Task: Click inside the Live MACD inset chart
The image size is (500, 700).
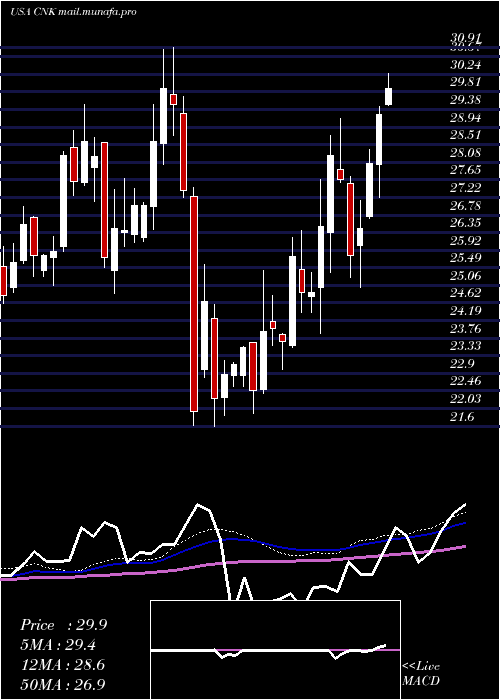Action: coord(275,650)
